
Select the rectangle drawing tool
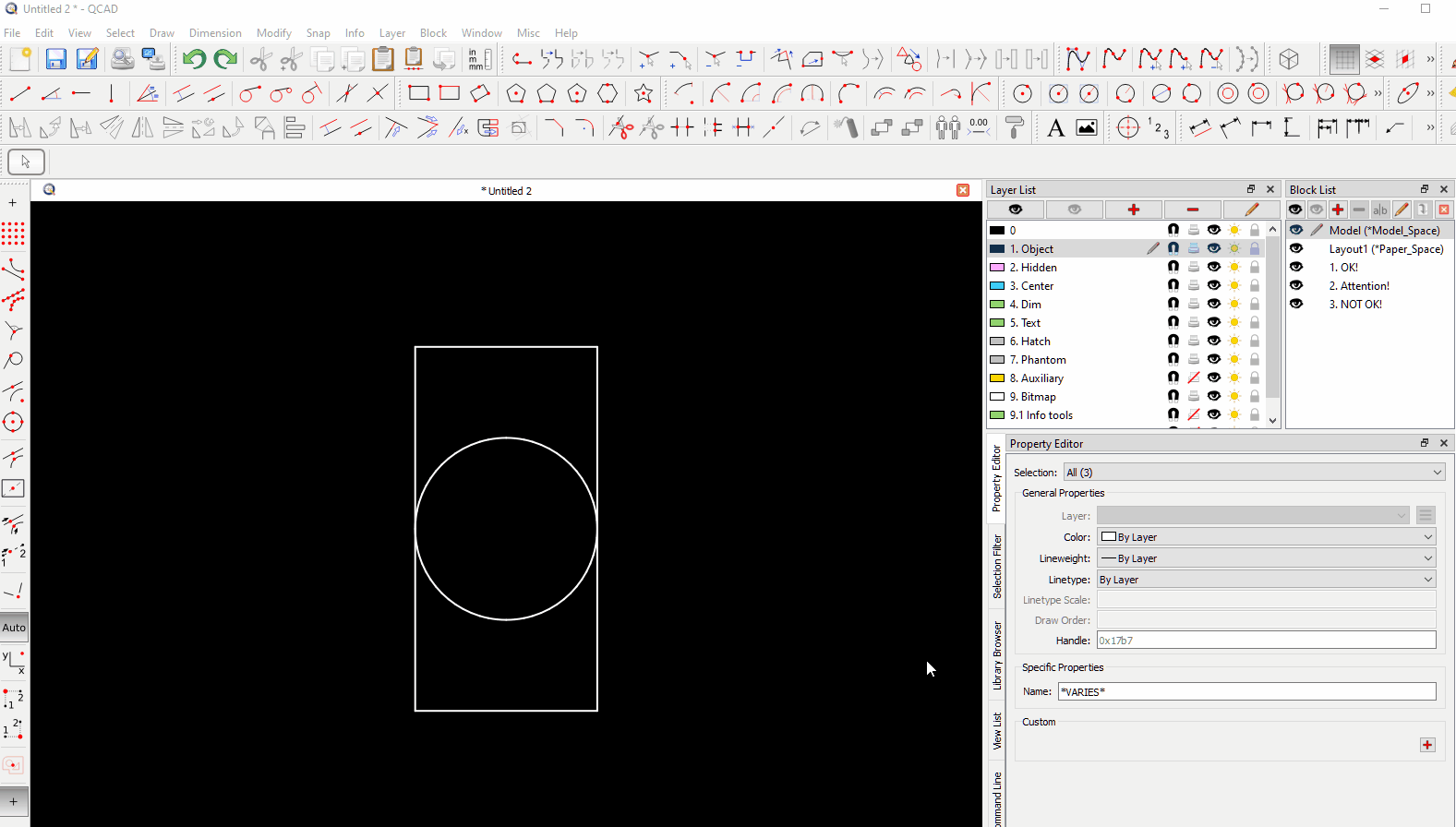pos(418,93)
